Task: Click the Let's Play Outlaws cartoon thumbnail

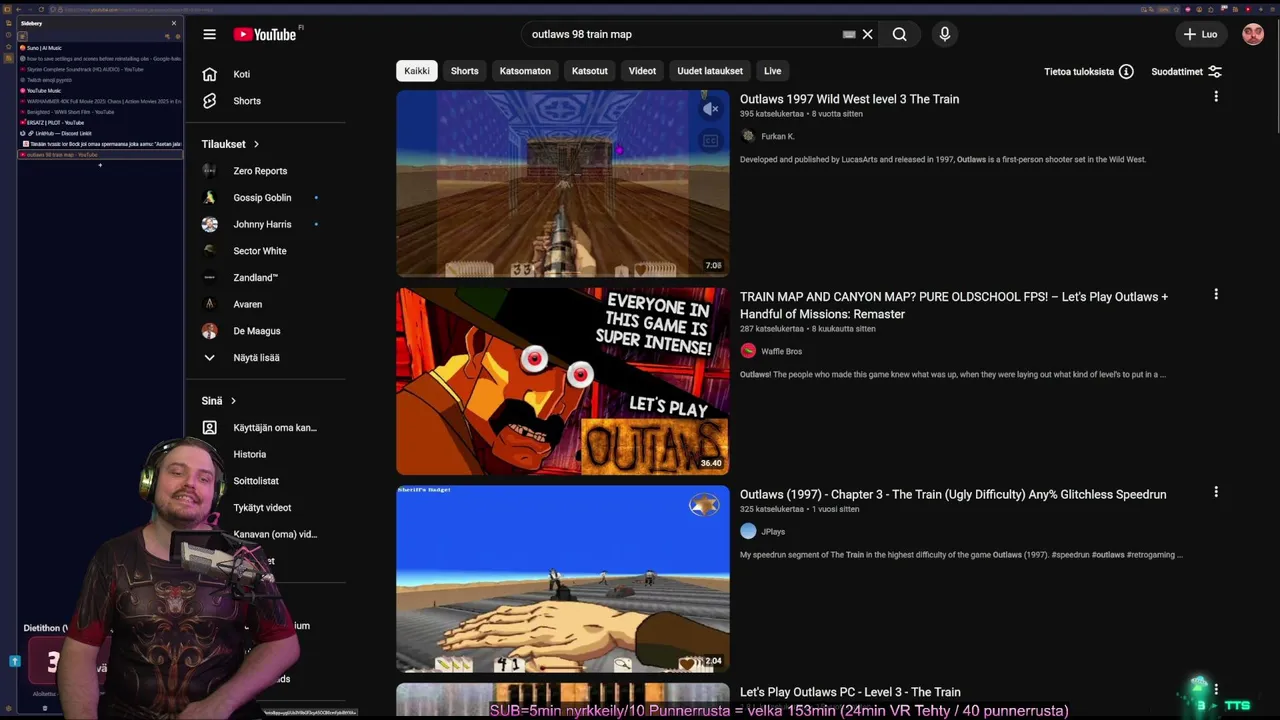Action: pyautogui.click(x=563, y=381)
